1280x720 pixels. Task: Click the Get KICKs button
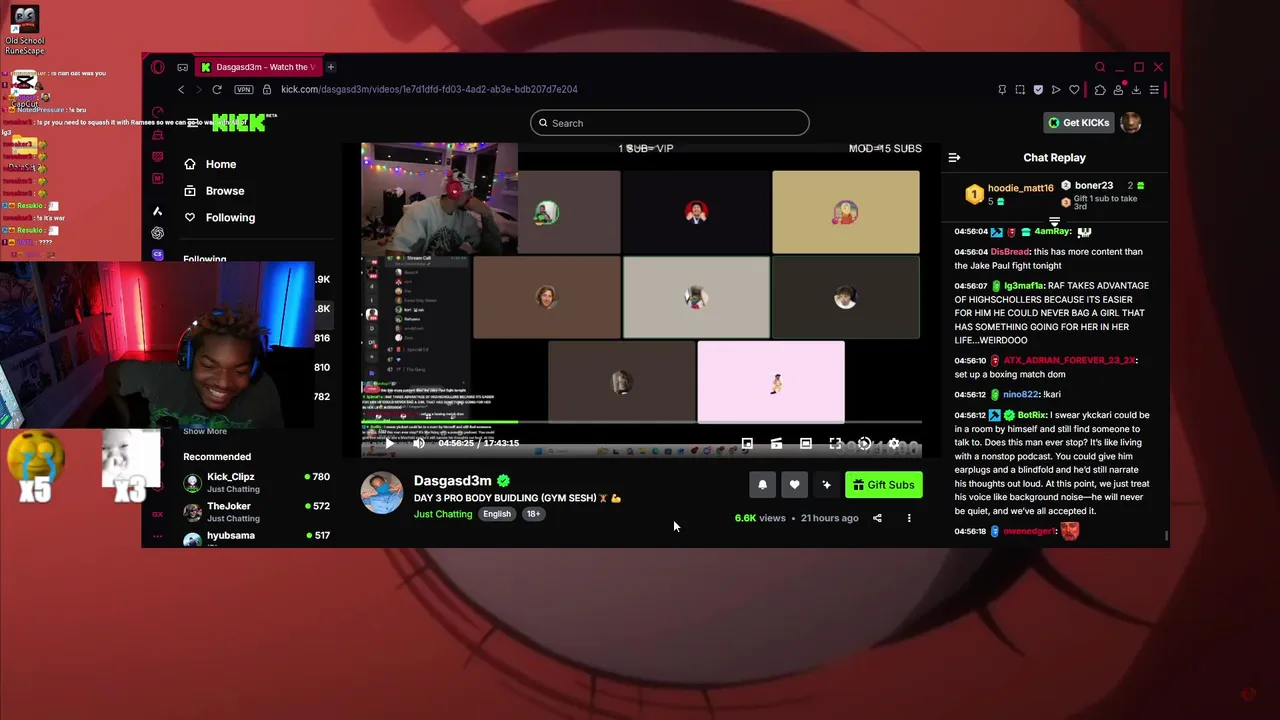point(1078,123)
